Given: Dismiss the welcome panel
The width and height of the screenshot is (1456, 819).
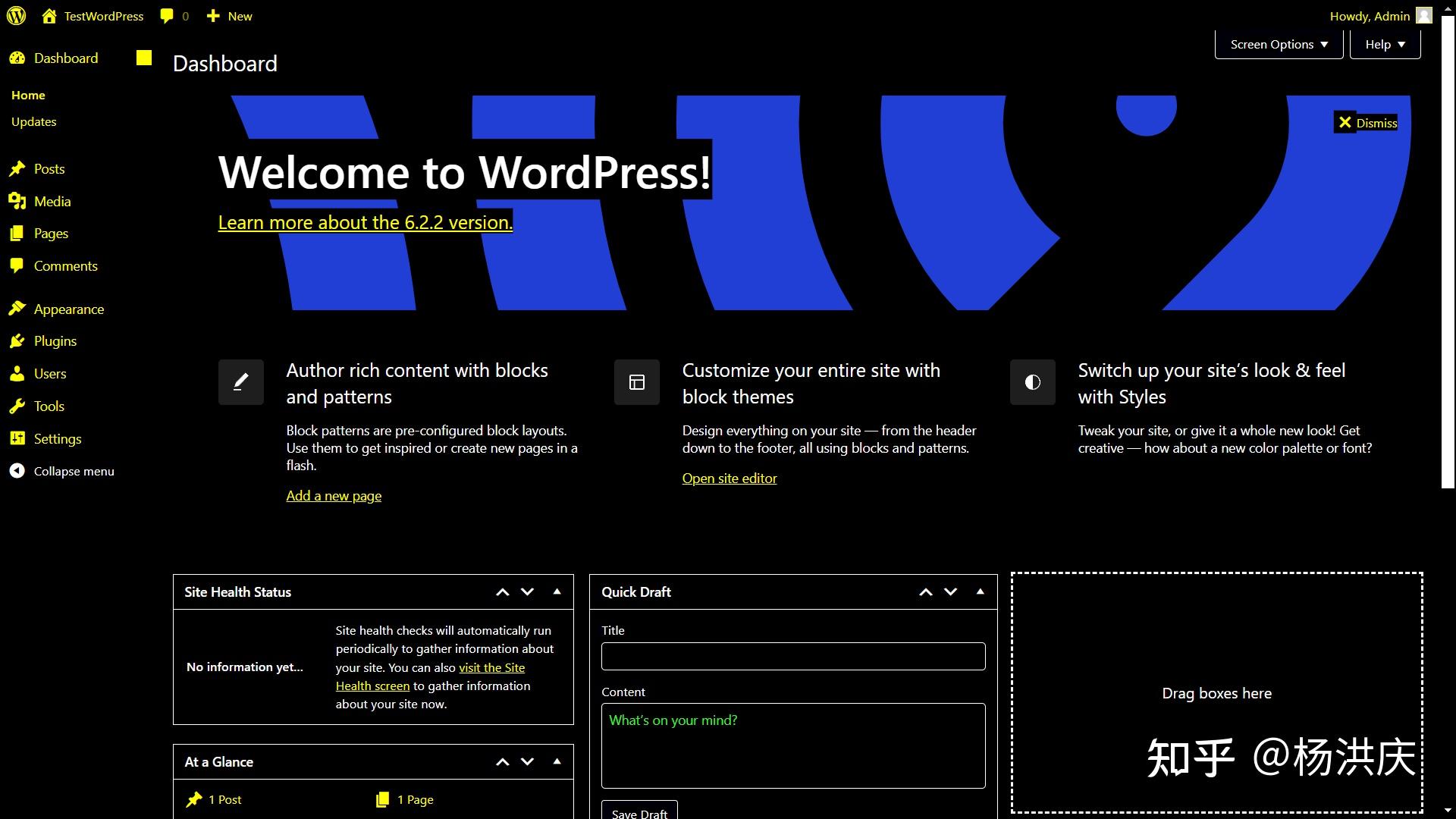Looking at the screenshot, I should tap(1367, 123).
